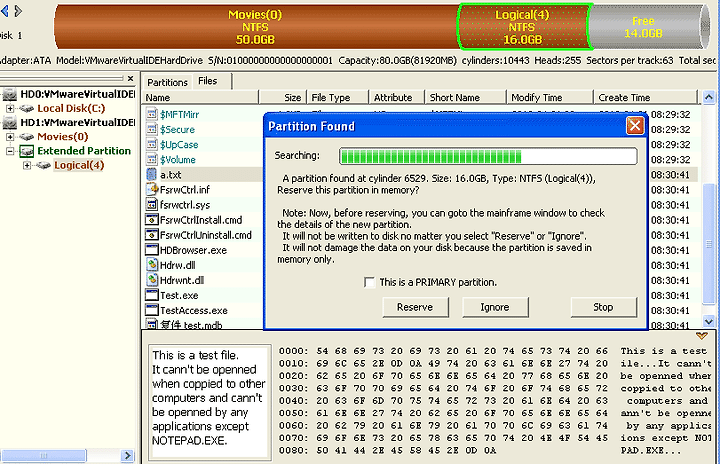720x464 pixels.
Task: Click the Ignore button
Action: pos(495,307)
